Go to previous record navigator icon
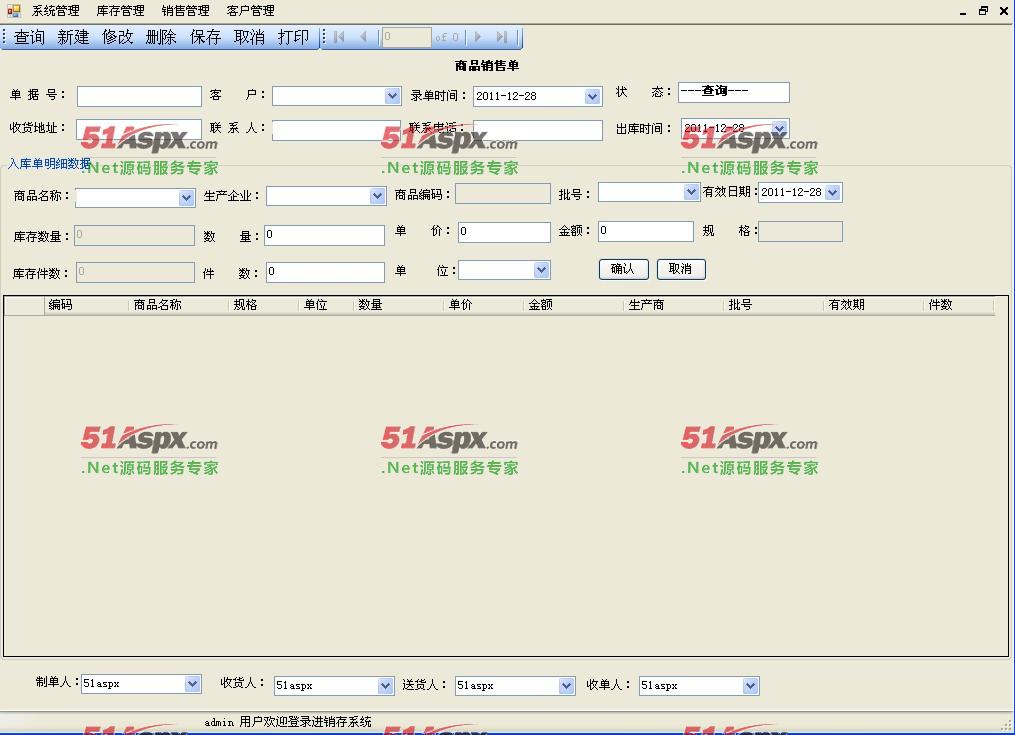This screenshot has height=735, width=1015. [x=363, y=38]
